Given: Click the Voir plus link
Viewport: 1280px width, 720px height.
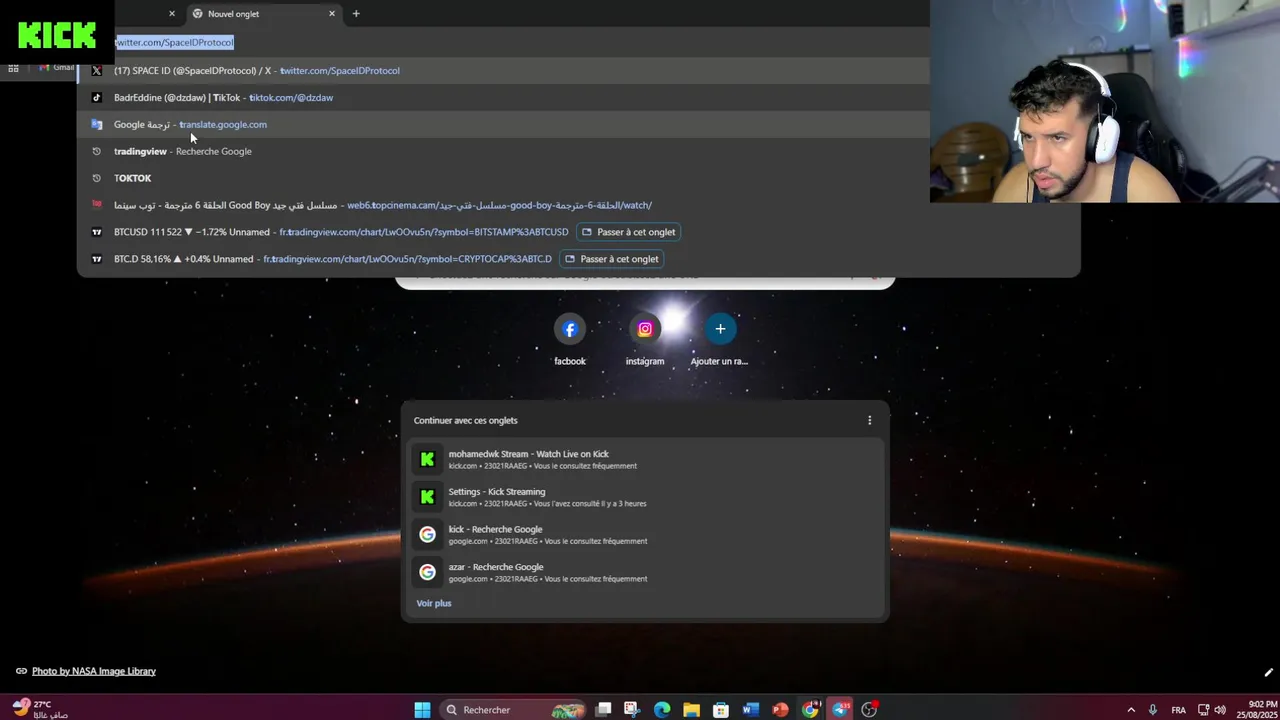Looking at the screenshot, I should click(x=434, y=604).
